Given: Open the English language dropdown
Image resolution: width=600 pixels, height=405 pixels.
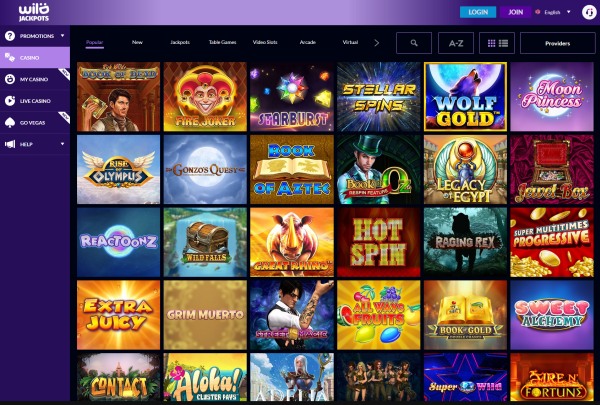Looking at the screenshot, I should click(x=553, y=12).
